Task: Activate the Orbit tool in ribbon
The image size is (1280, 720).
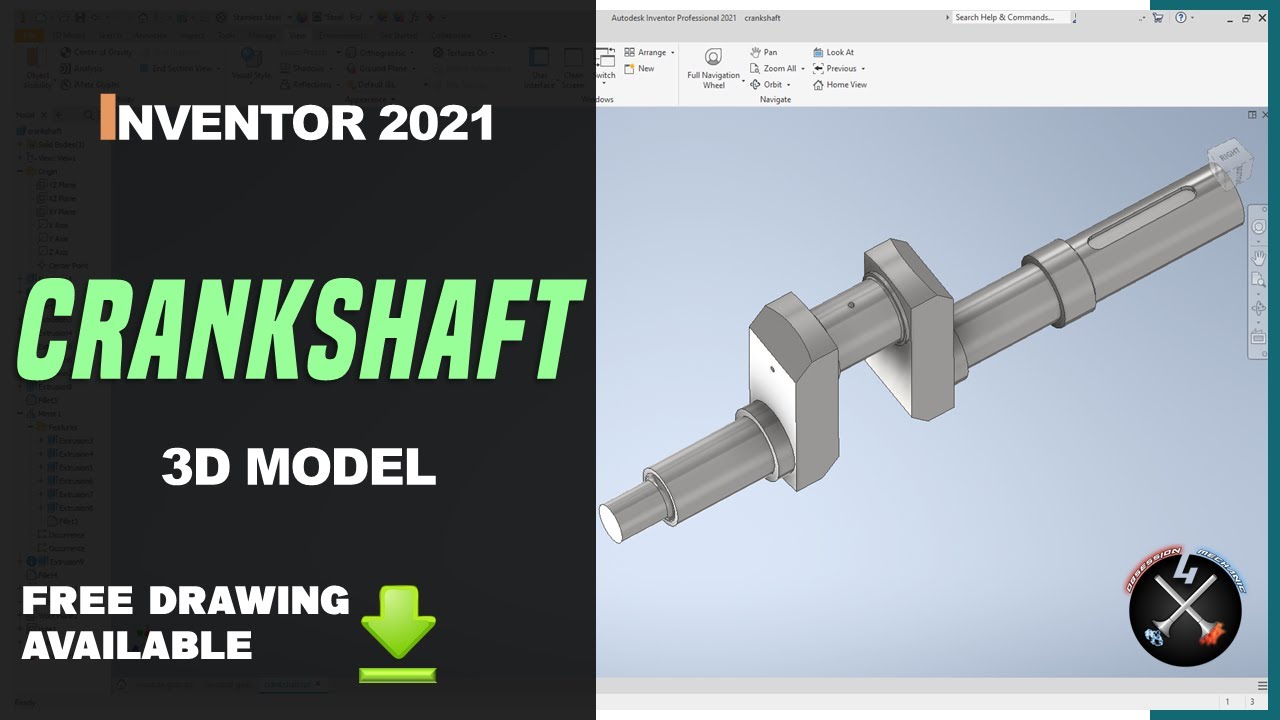Action: tap(766, 84)
